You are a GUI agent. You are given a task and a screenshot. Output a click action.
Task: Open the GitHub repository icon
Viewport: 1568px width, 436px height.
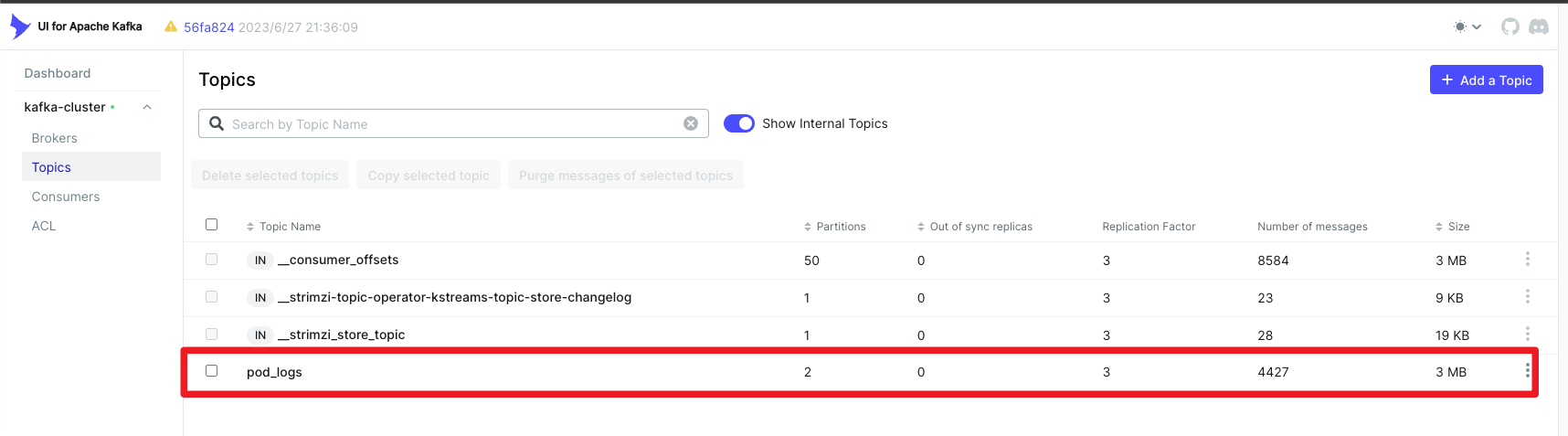tap(1510, 27)
